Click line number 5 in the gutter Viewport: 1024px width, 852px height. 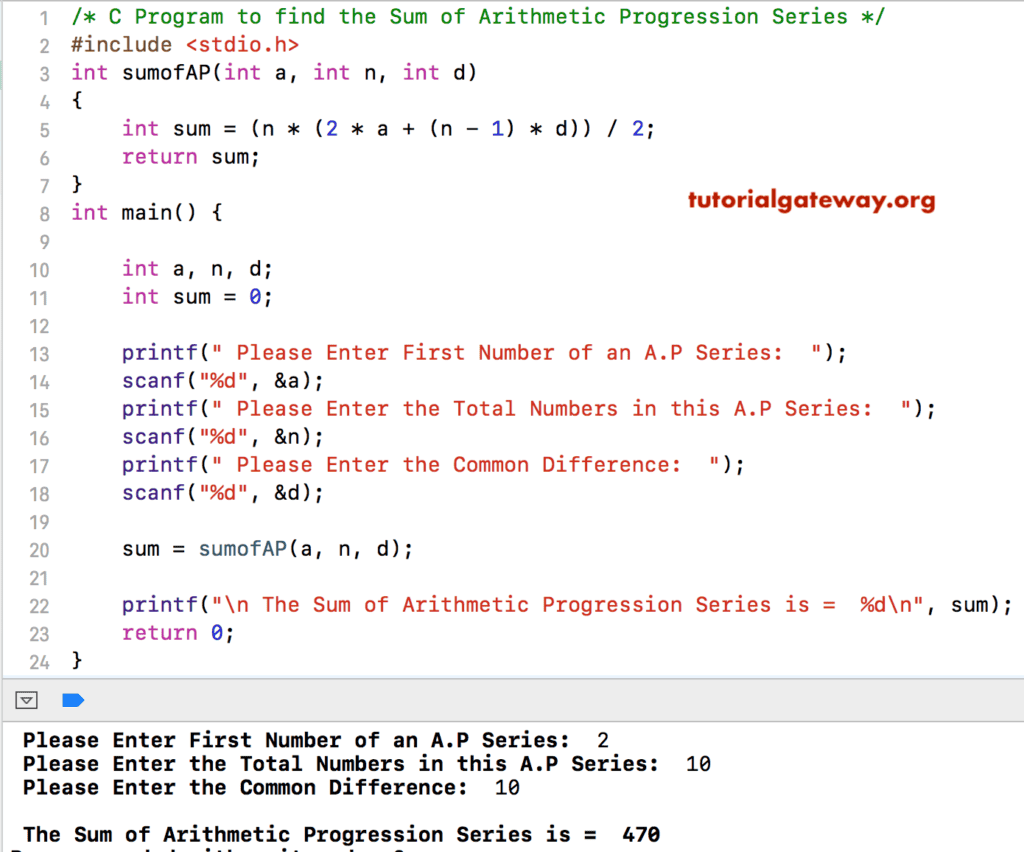point(44,128)
